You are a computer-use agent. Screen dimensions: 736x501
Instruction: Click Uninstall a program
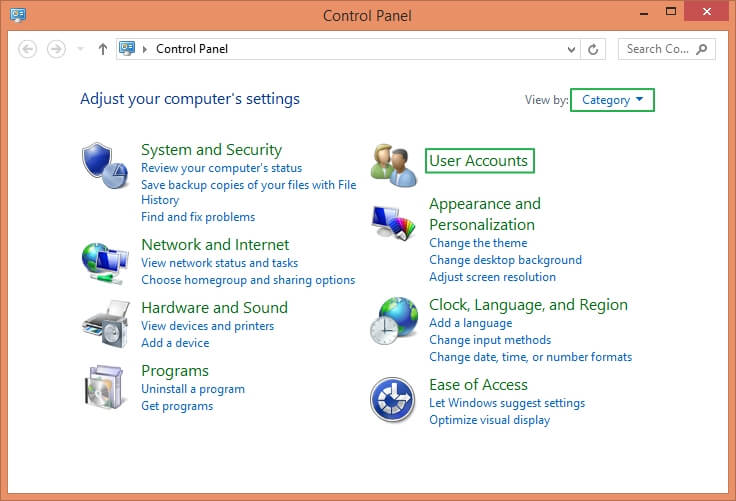point(193,389)
